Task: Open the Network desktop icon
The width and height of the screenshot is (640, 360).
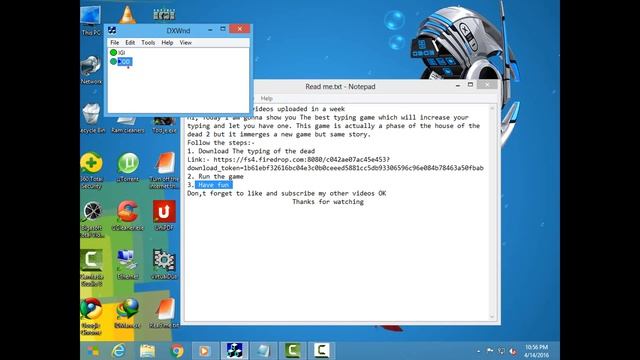Action: 91,70
